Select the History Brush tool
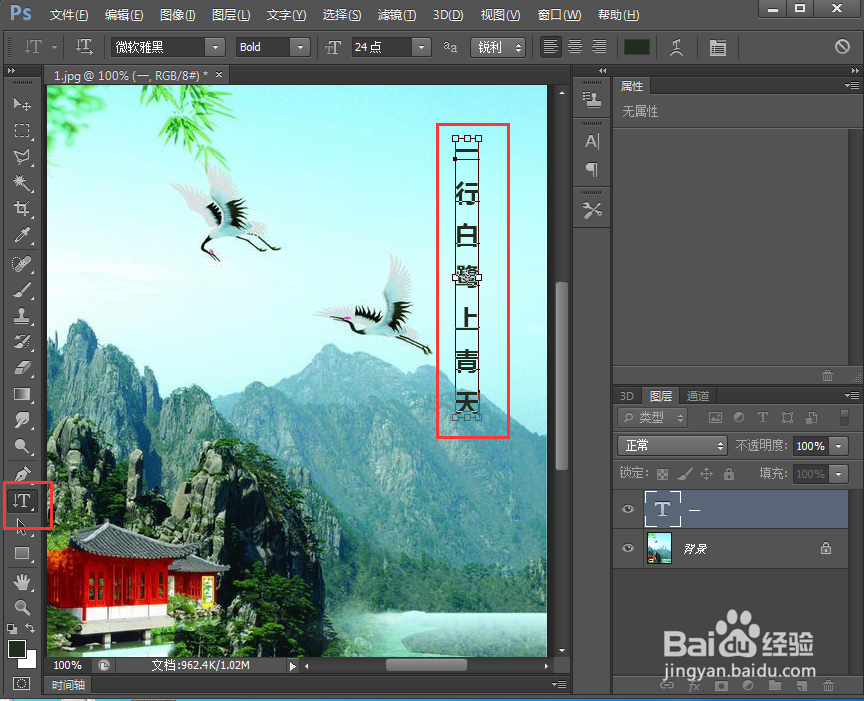Image resolution: width=864 pixels, height=701 pixels. [x=22, y=342]
